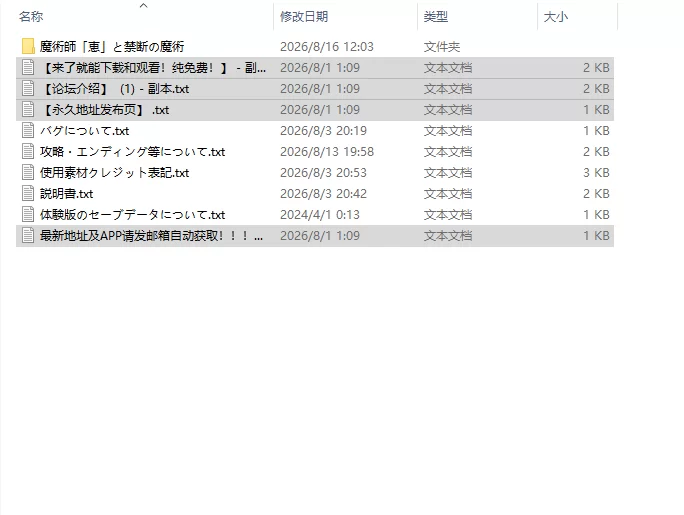
Task: Click 文本文档 type of 体験版のセーブデータについて.txt
Action: click(448, 214)
